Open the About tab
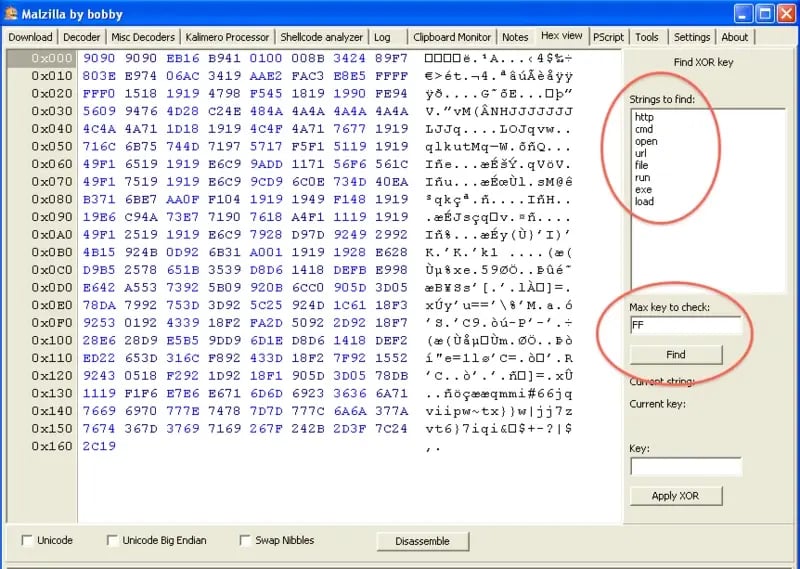800x569 pixels. coord(734,37)
